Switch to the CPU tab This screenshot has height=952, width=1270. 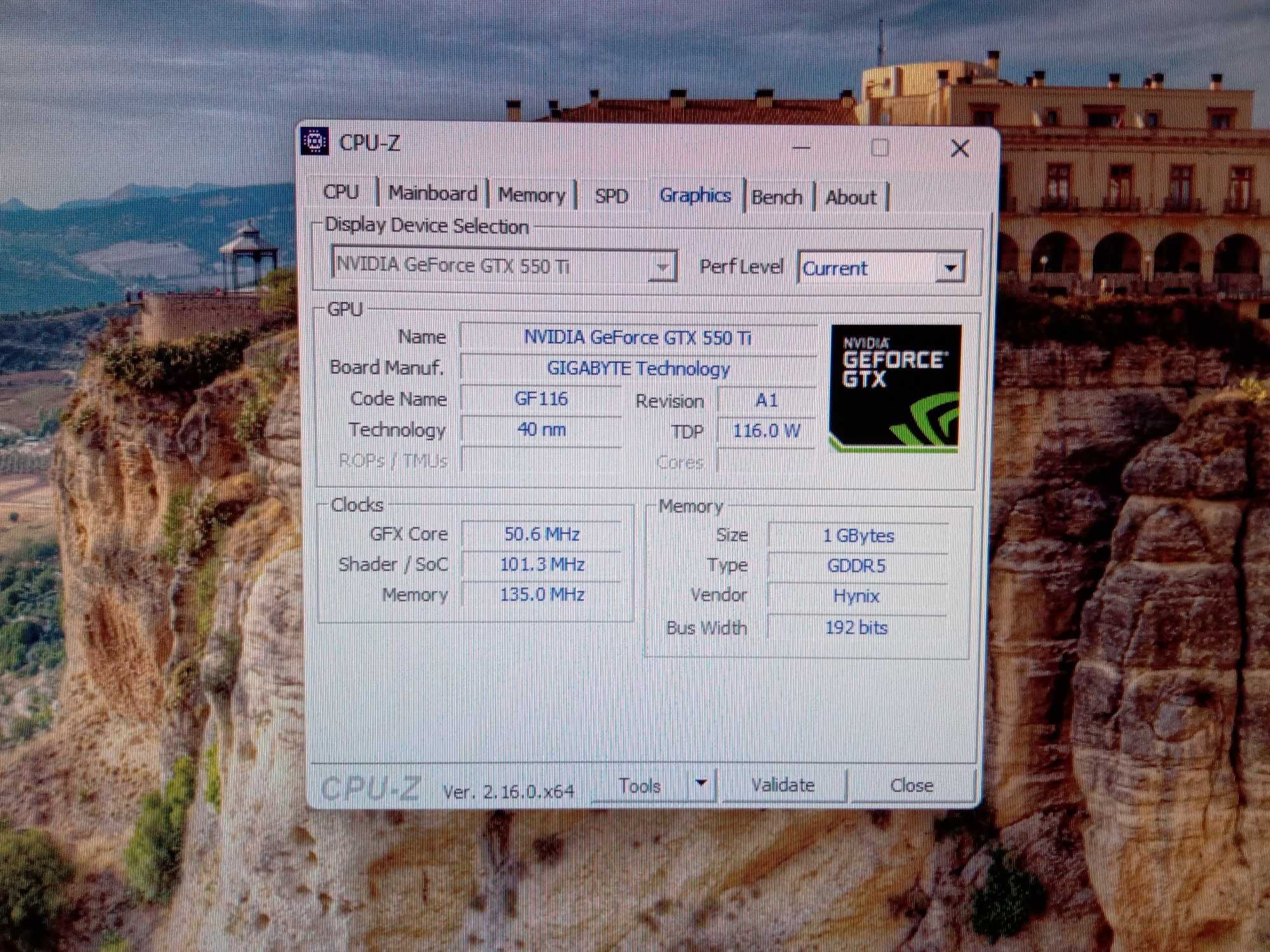coord(341,192)
